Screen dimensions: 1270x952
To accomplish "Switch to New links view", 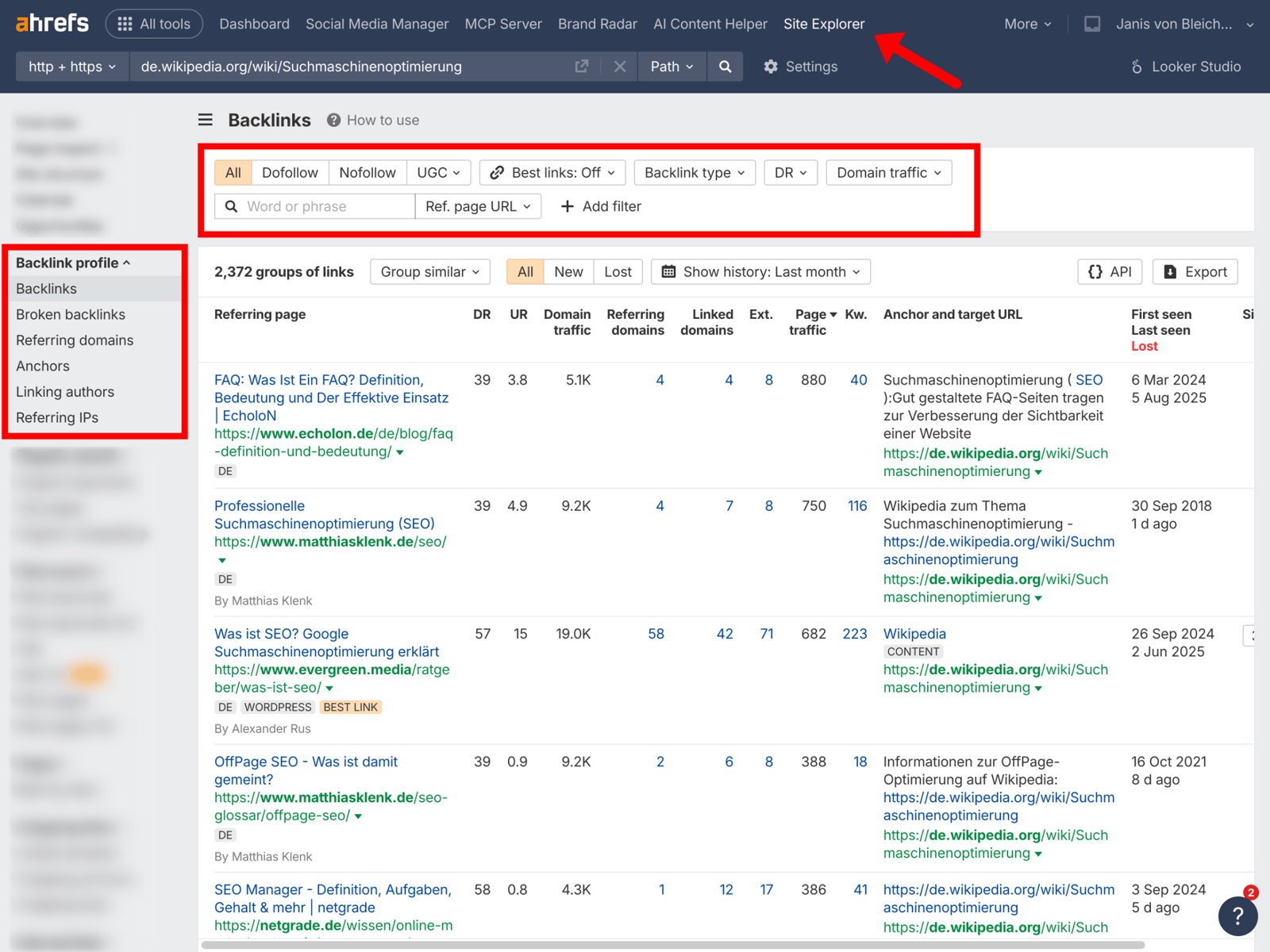I will point(568,271).
